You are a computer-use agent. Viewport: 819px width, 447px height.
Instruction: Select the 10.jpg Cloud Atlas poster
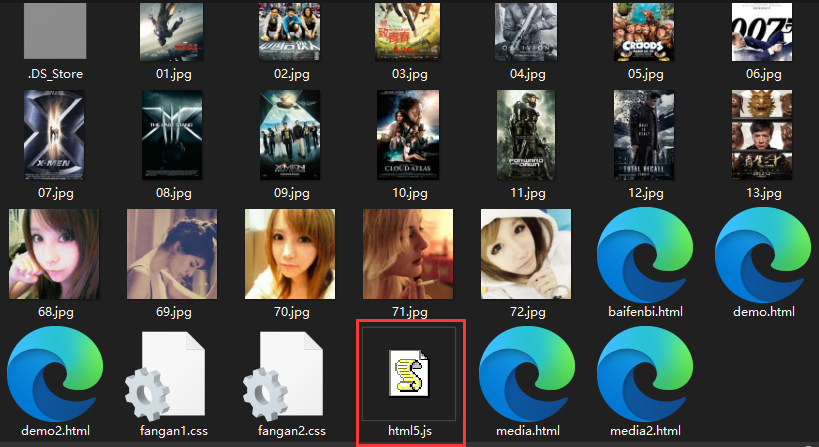pyautogui.click(x=408, y=135)
